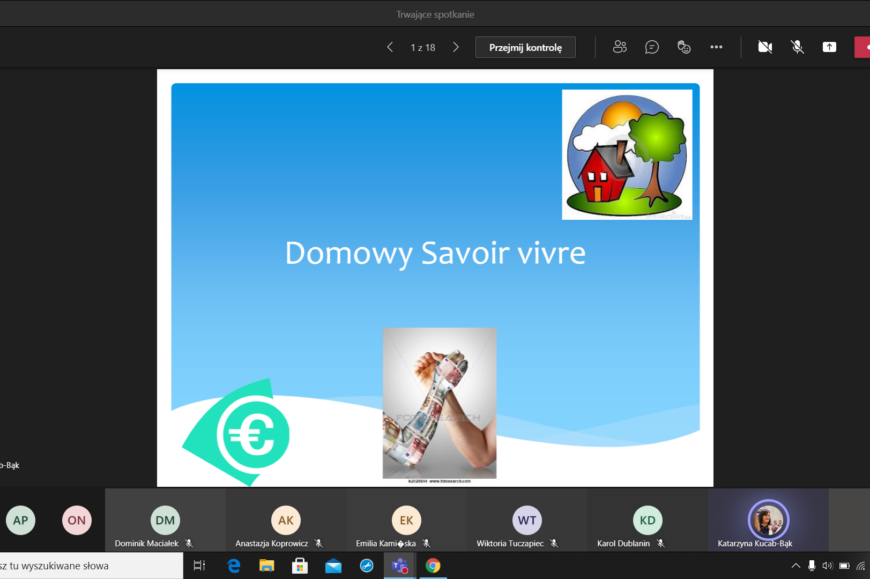Click the arm wrestling money picture
Image resolution: width=870 pixels, height=579 pixels.
click(x=439, y=403)
